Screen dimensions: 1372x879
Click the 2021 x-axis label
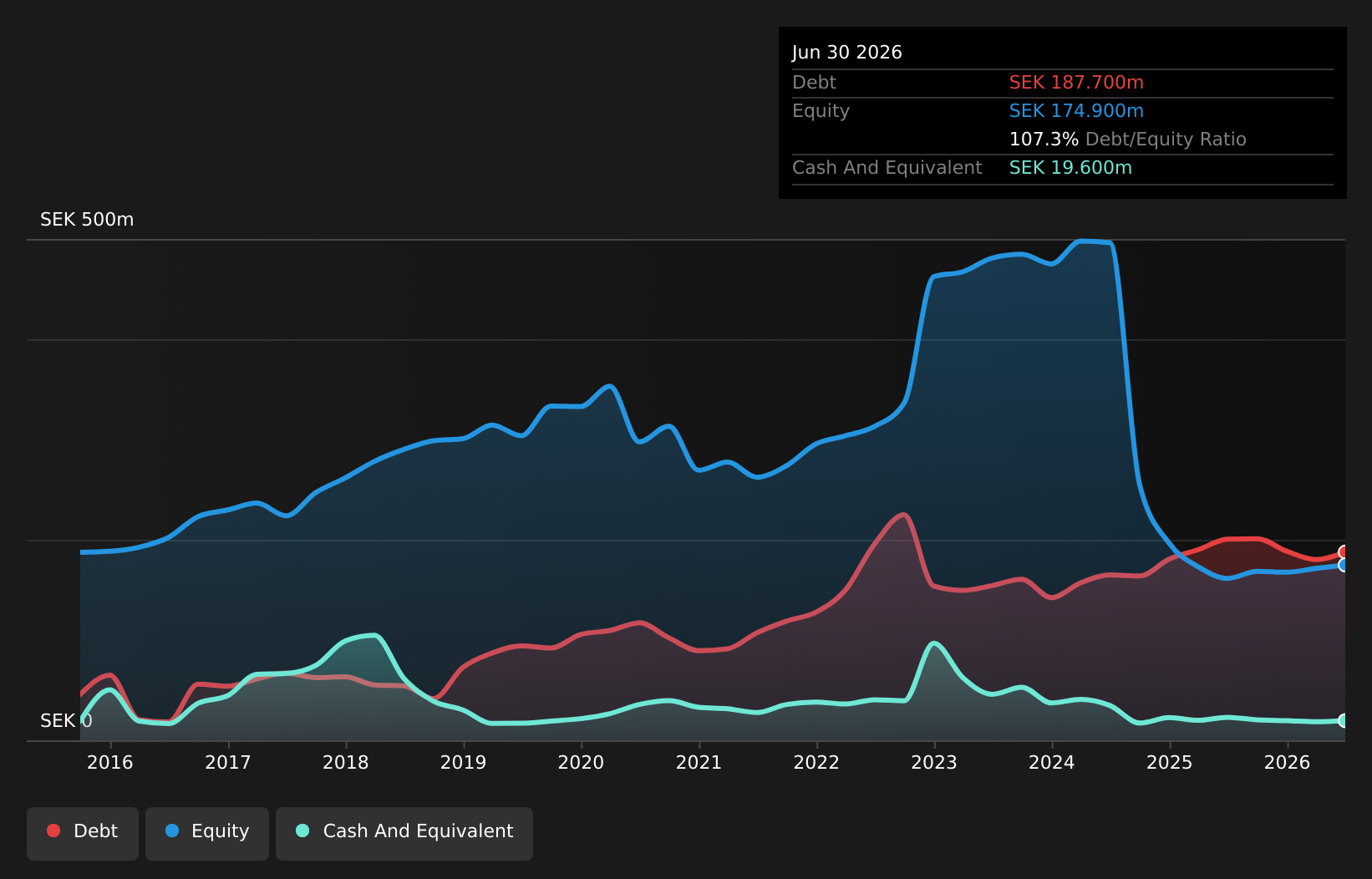click(699, 763)
